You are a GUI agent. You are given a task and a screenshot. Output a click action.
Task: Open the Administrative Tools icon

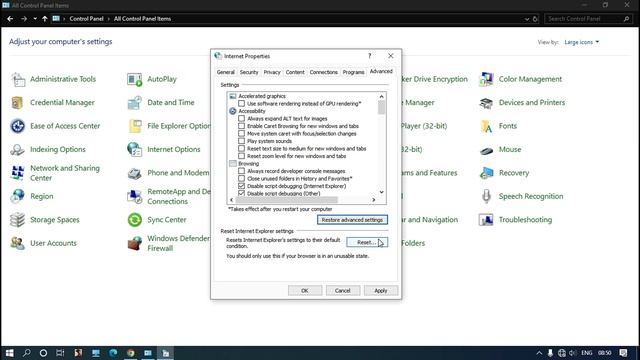coord(18,79)
